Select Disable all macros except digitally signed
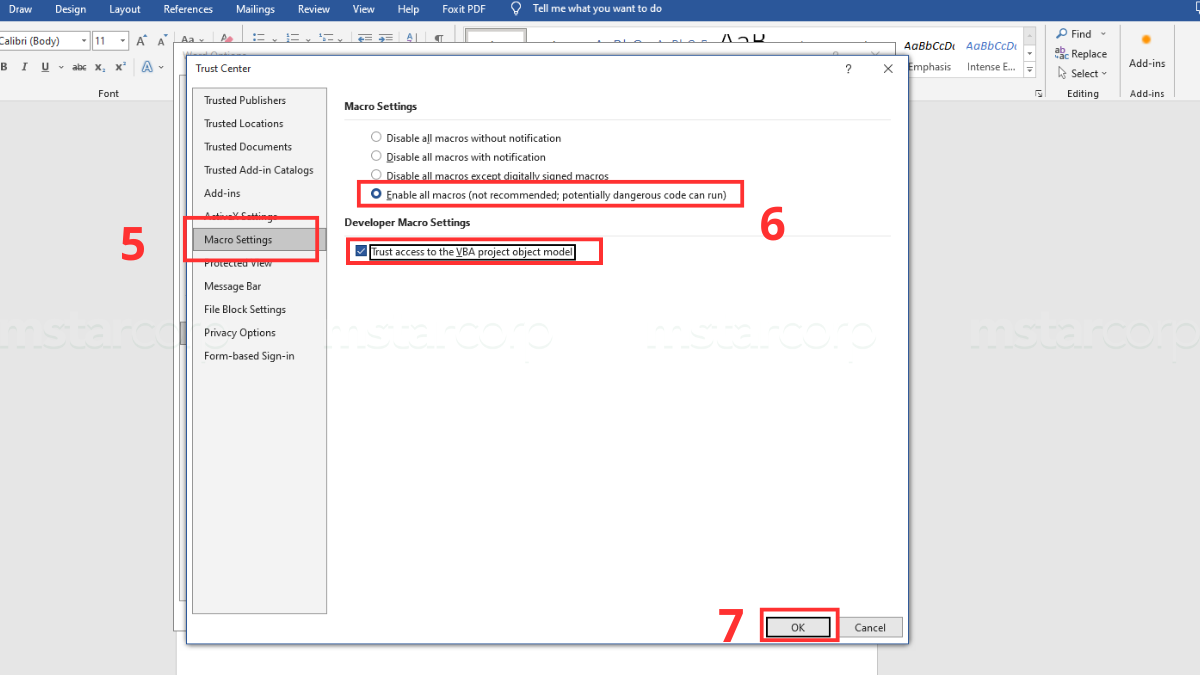The width and height of the screenshot is (1200, 675). point(376,175)
